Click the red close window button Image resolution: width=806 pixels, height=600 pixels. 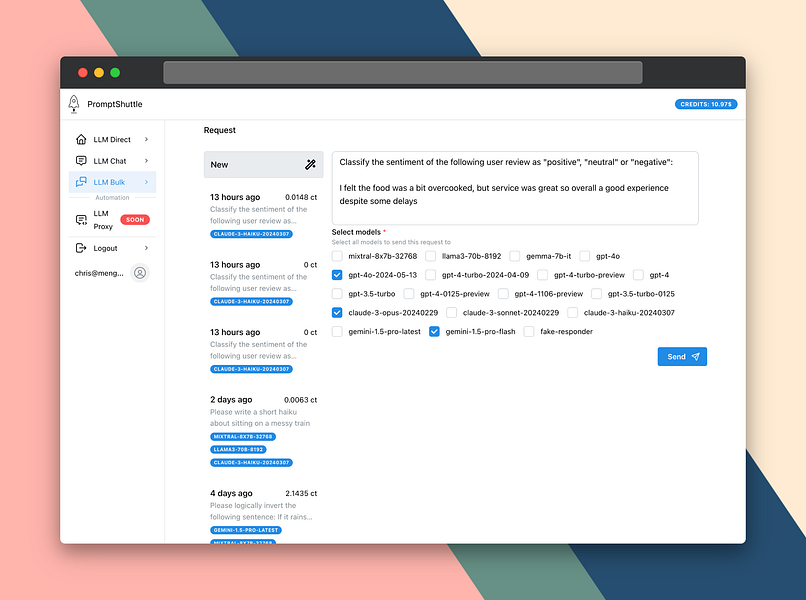pos(83,72)
